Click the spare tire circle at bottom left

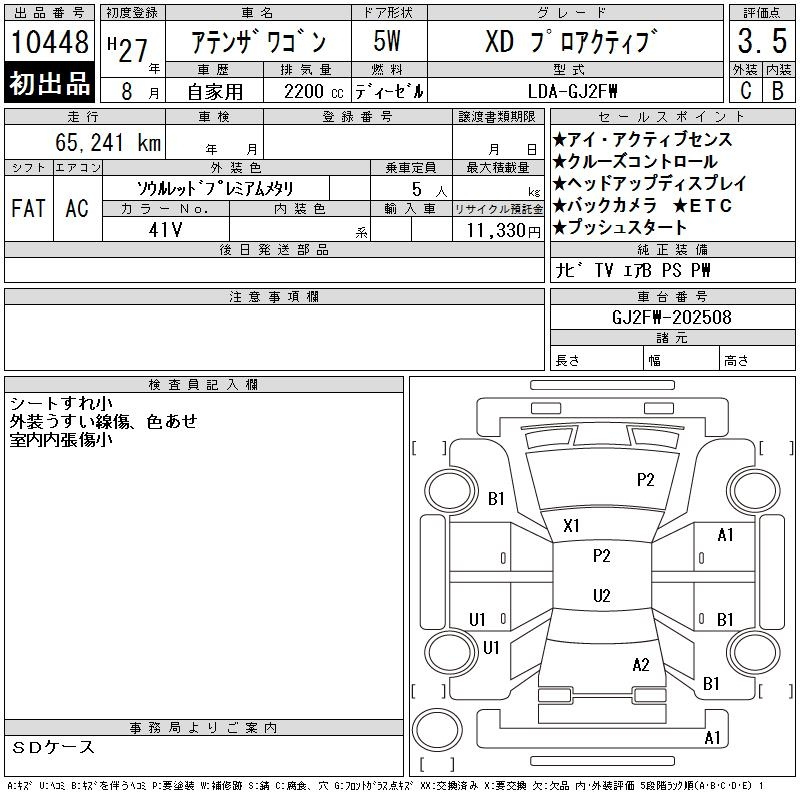(x=437, y=730)
